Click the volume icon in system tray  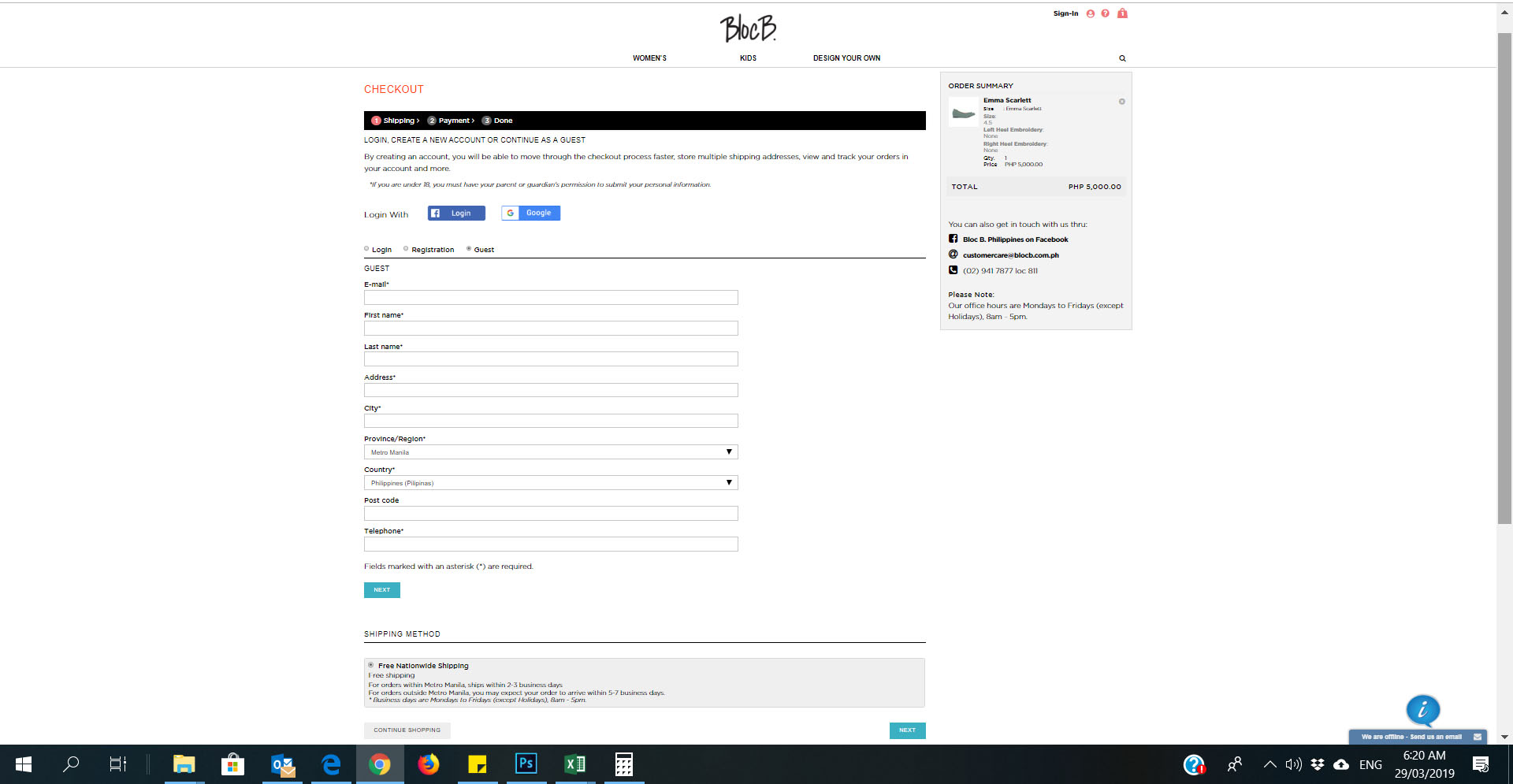coord(1293,764)
